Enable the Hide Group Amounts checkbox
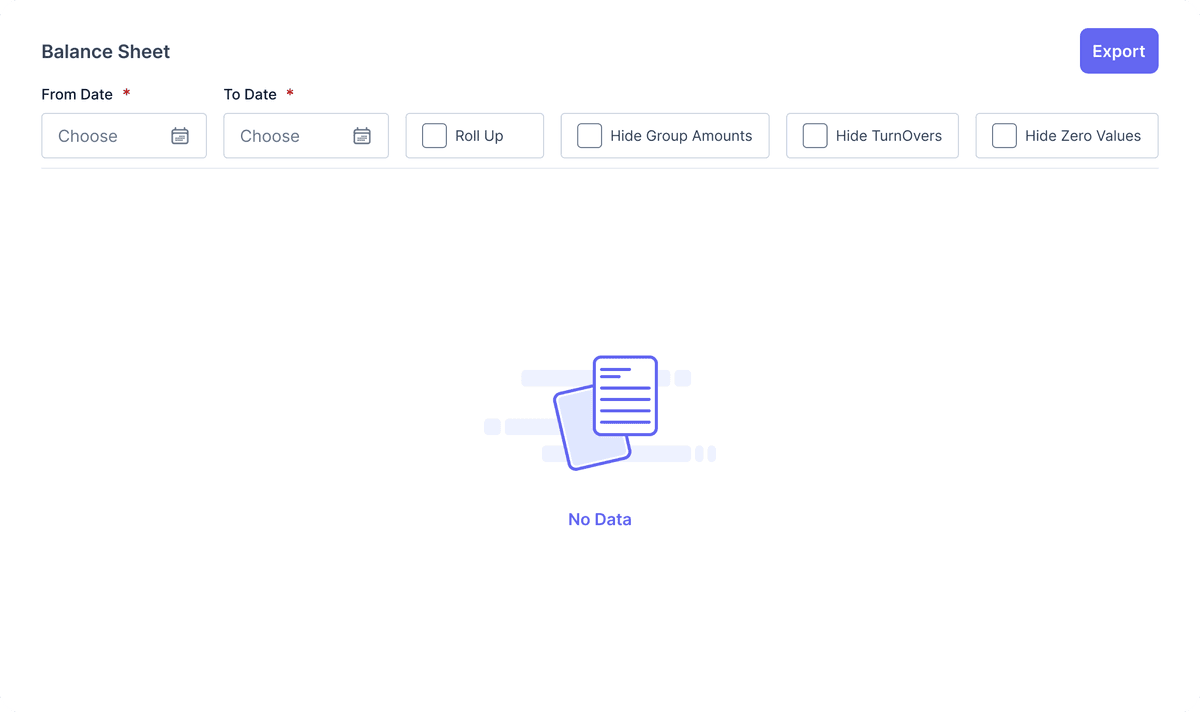Image resolution: width=1200 pixels, height=712 pixels. click(590, 136)
